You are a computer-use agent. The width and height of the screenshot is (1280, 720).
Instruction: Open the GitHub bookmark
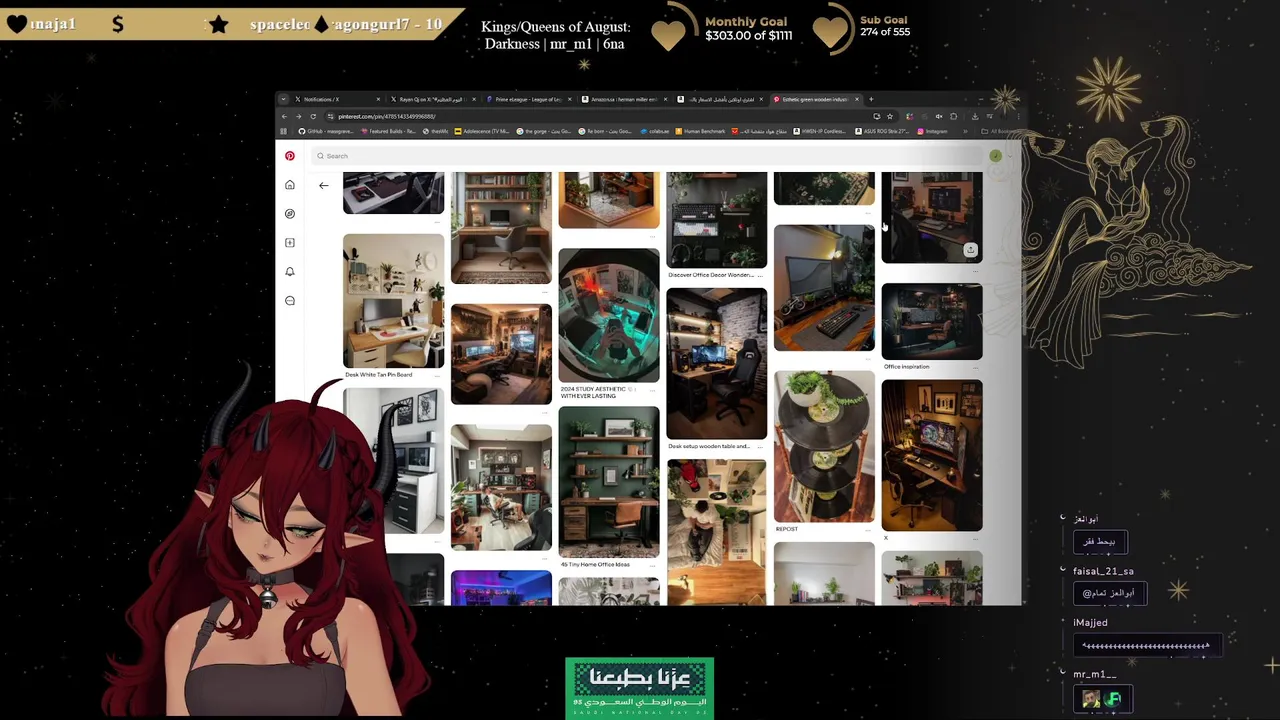325,131
